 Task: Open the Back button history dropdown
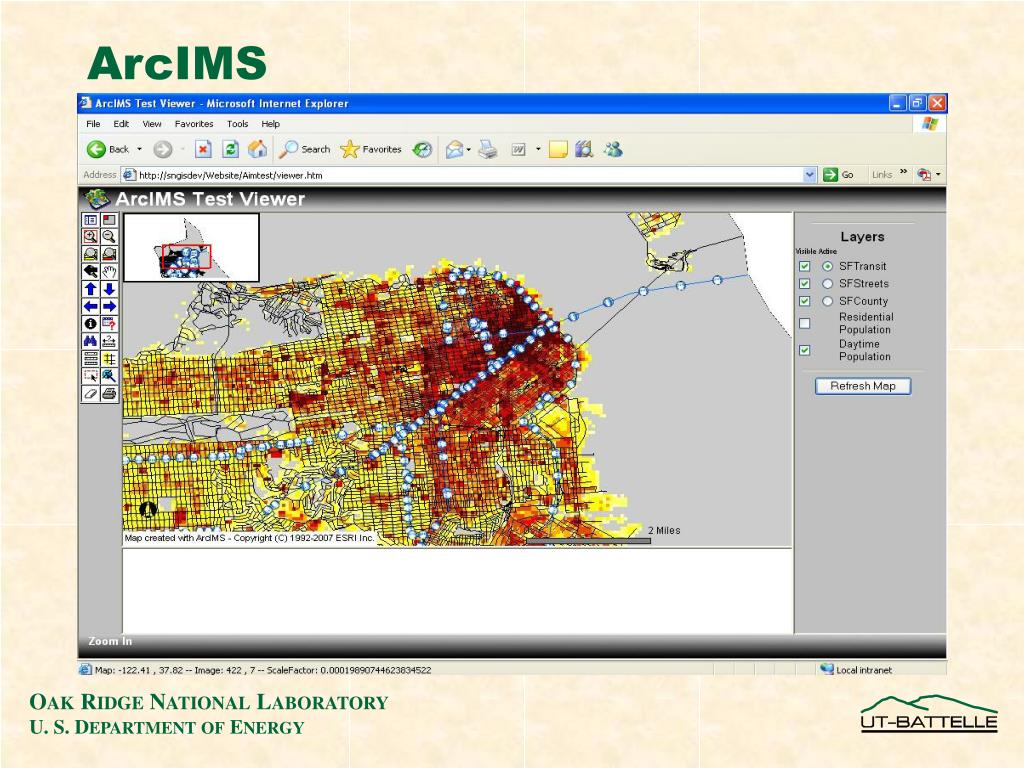[x=139, y=150]
